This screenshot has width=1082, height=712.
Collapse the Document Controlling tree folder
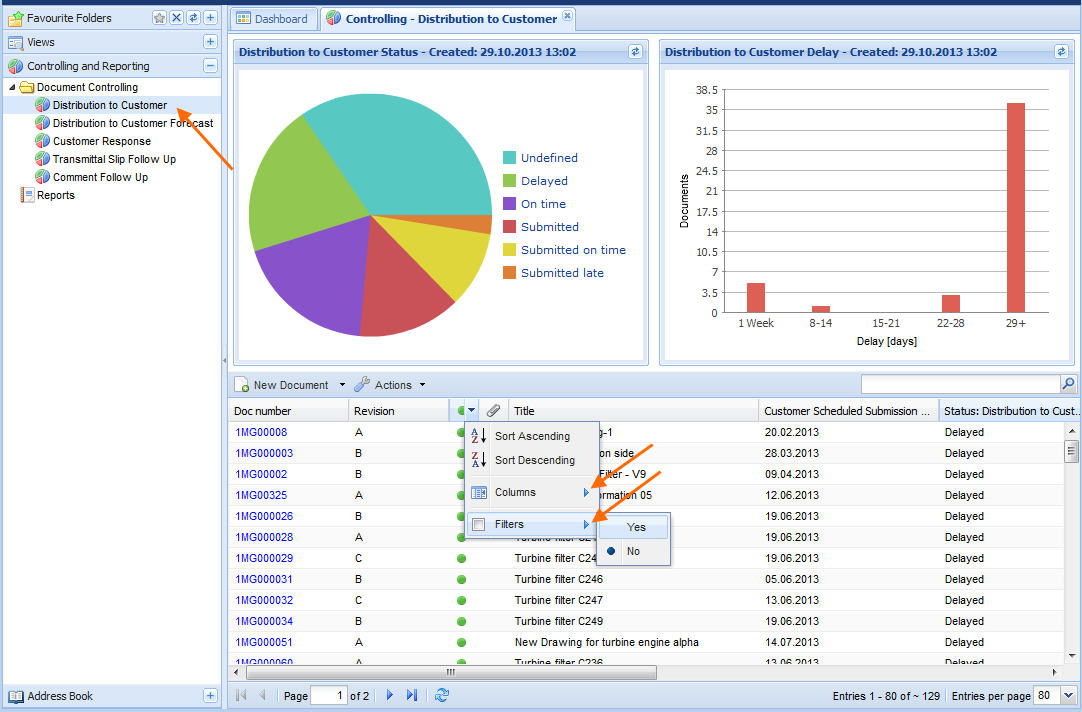pos(13,88)
